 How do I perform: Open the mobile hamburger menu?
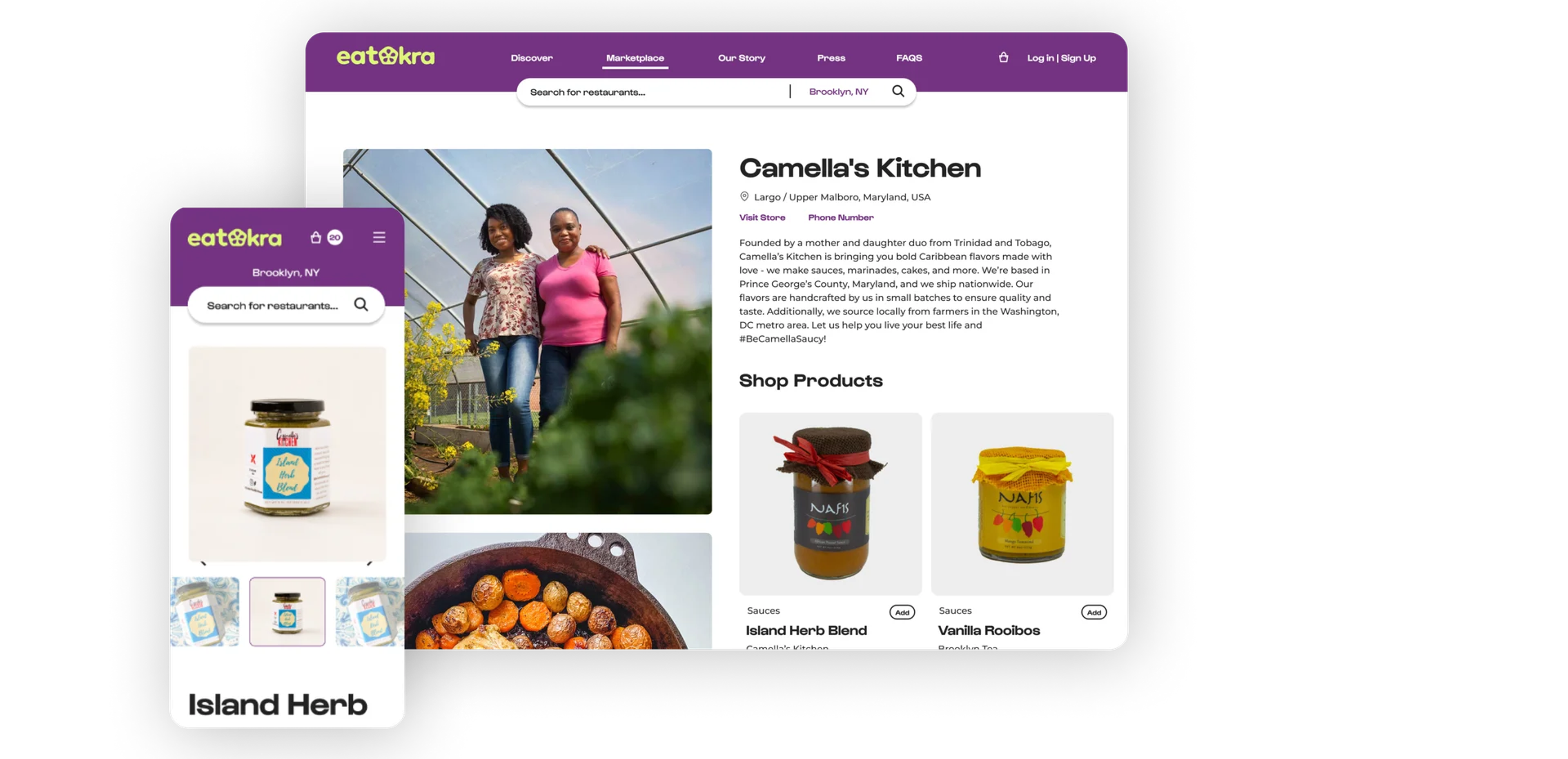point(379,237)
